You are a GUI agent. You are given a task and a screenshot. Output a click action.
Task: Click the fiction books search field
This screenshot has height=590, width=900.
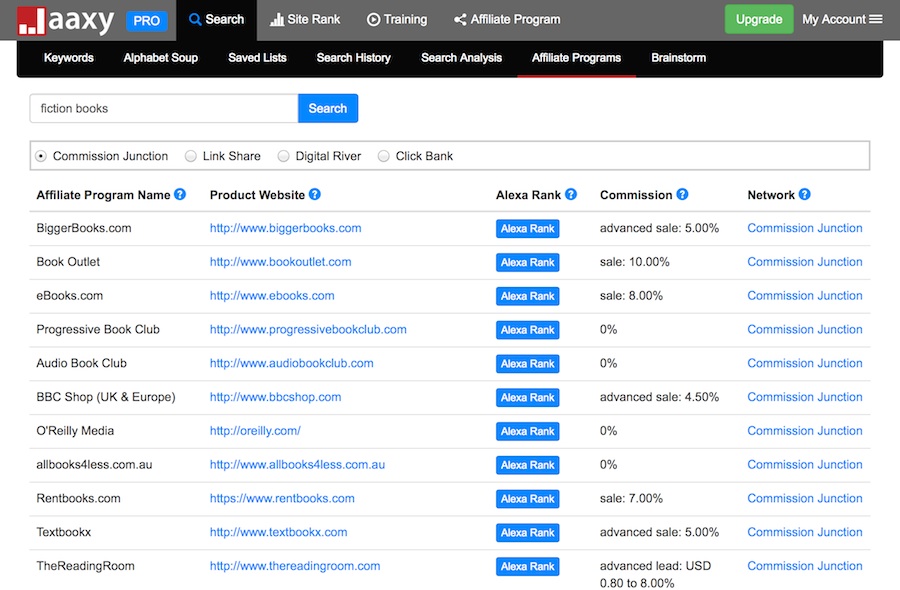coord(164,108)
